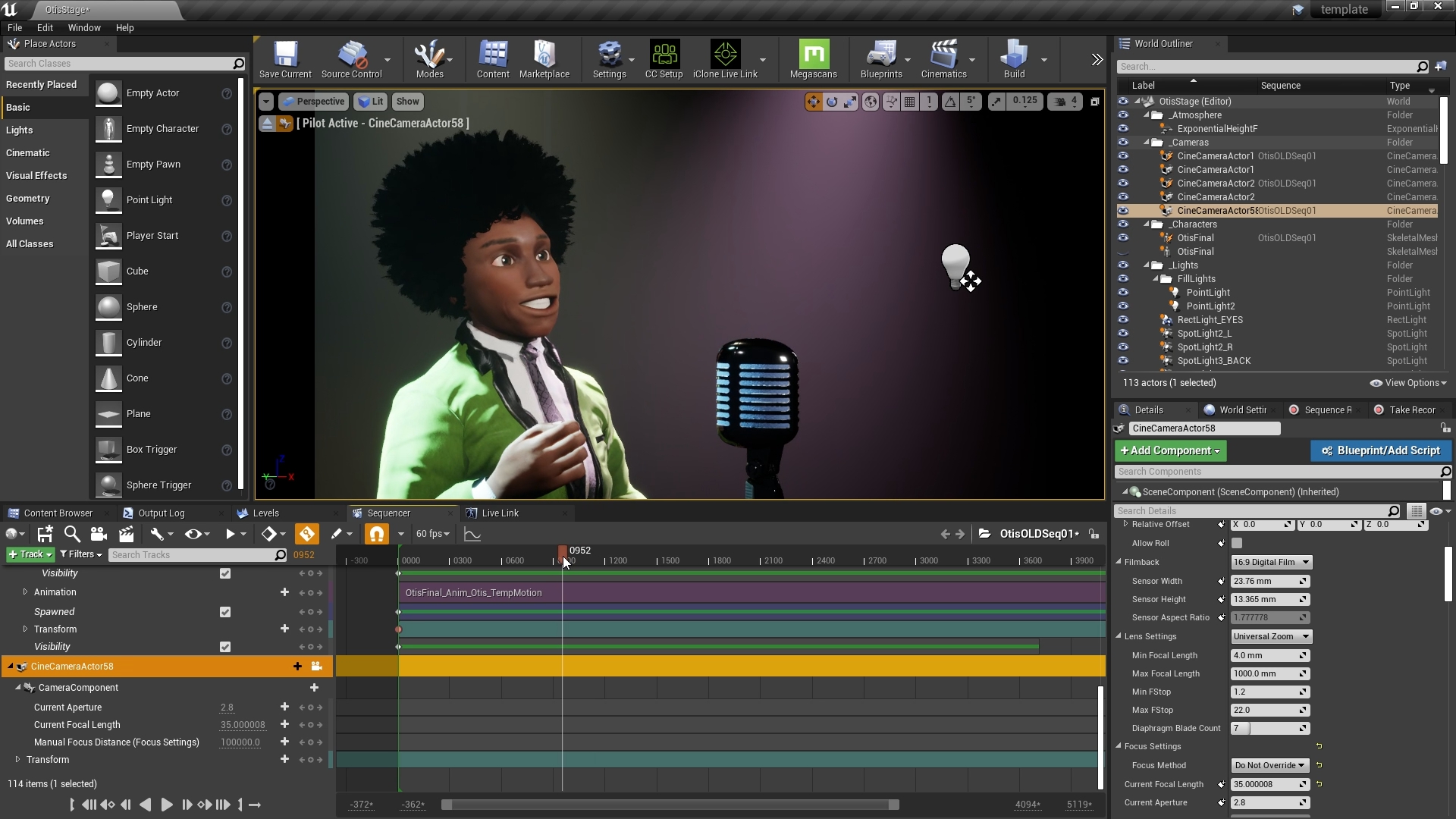The image size is (1456, 819).
Task: Toggle Lit view mode button
Action: (x=371, y=102)
